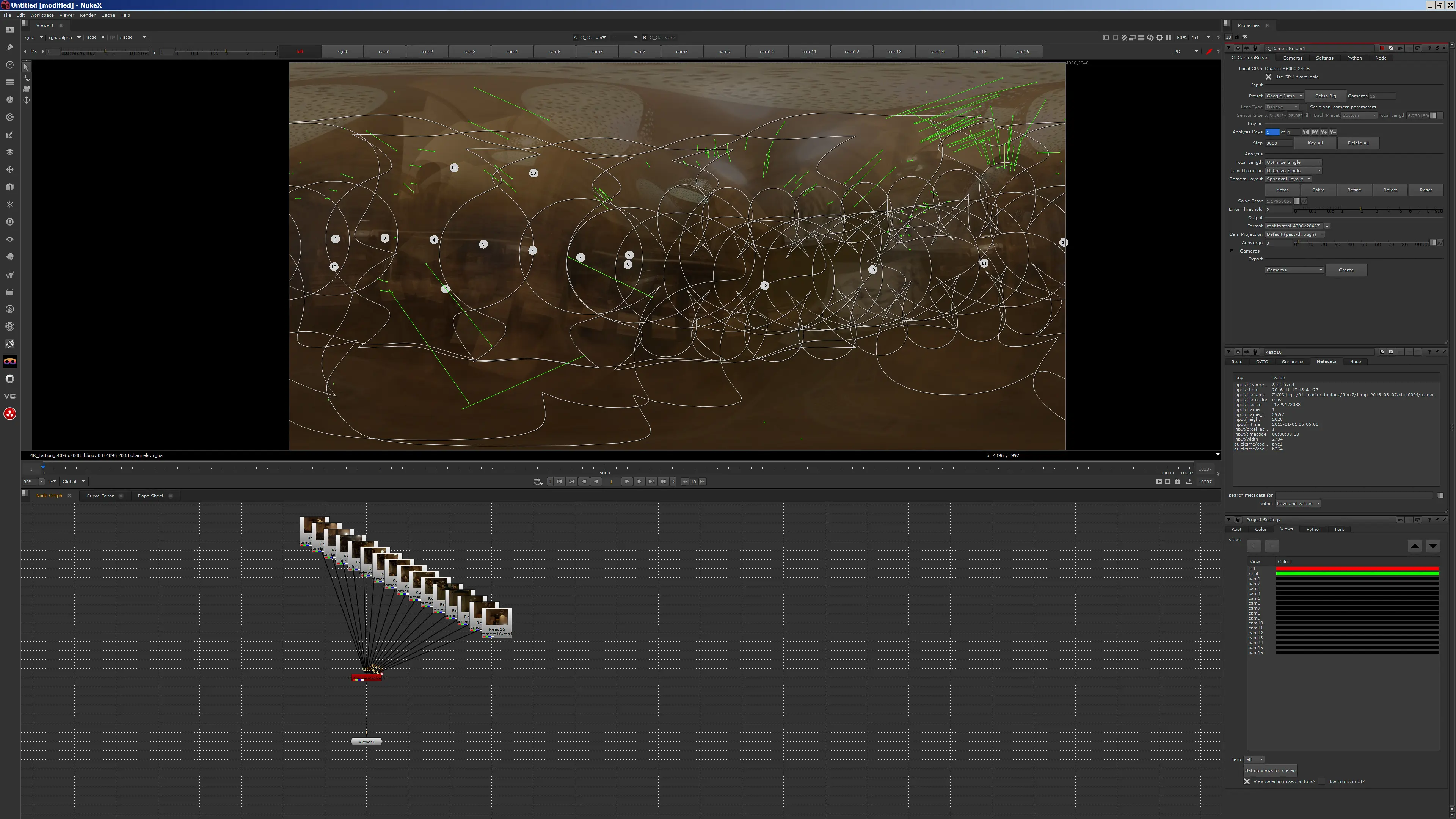Open the Color nodes wheel icon
This screenshot has width=1456, height=819.
point(9,99)
